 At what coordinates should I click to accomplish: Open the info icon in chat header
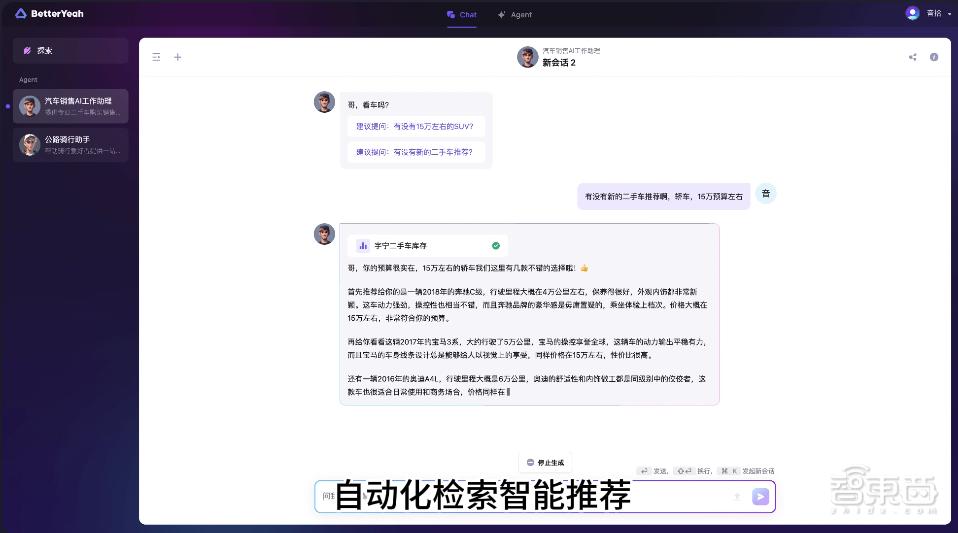(x=934, y=57)
